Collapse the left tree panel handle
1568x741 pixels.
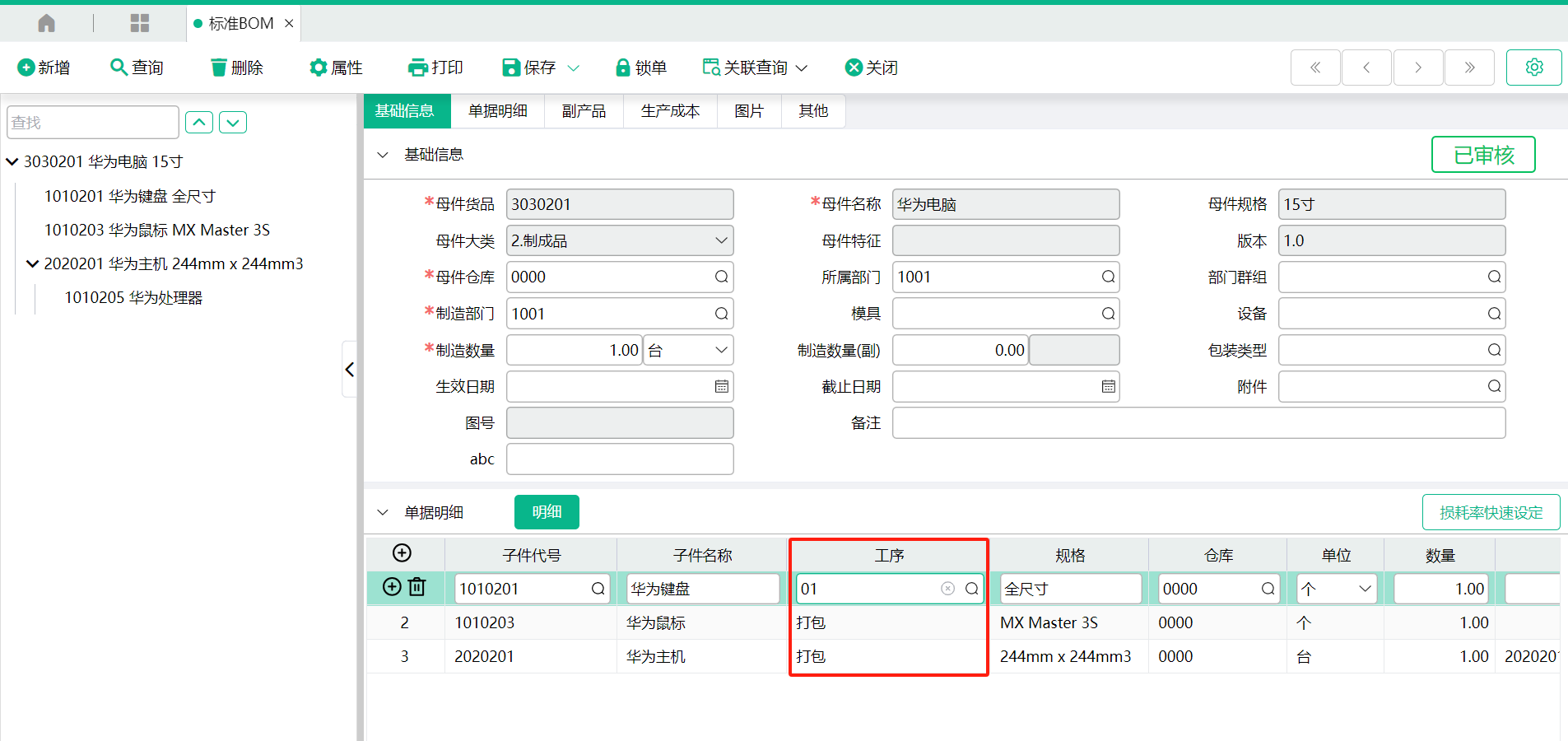click(x=350, y=369)
